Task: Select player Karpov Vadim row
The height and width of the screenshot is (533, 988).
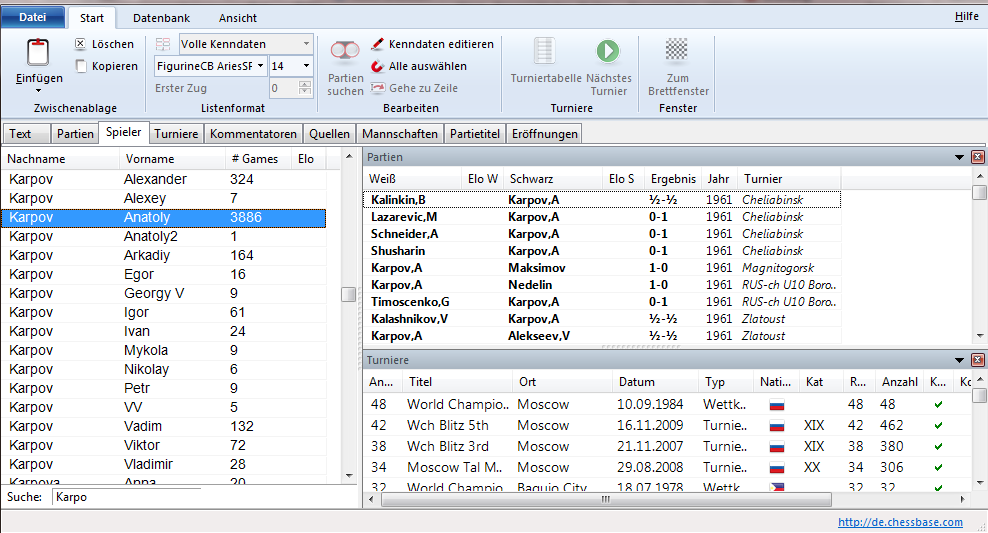Action: [x=164, y=427]
